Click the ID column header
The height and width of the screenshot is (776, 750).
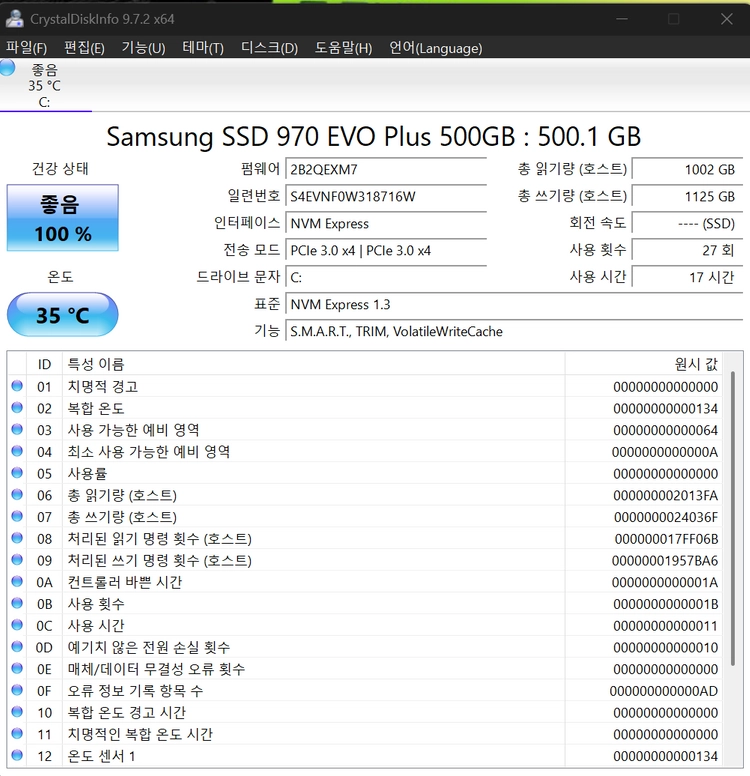[x=45, y=364]
